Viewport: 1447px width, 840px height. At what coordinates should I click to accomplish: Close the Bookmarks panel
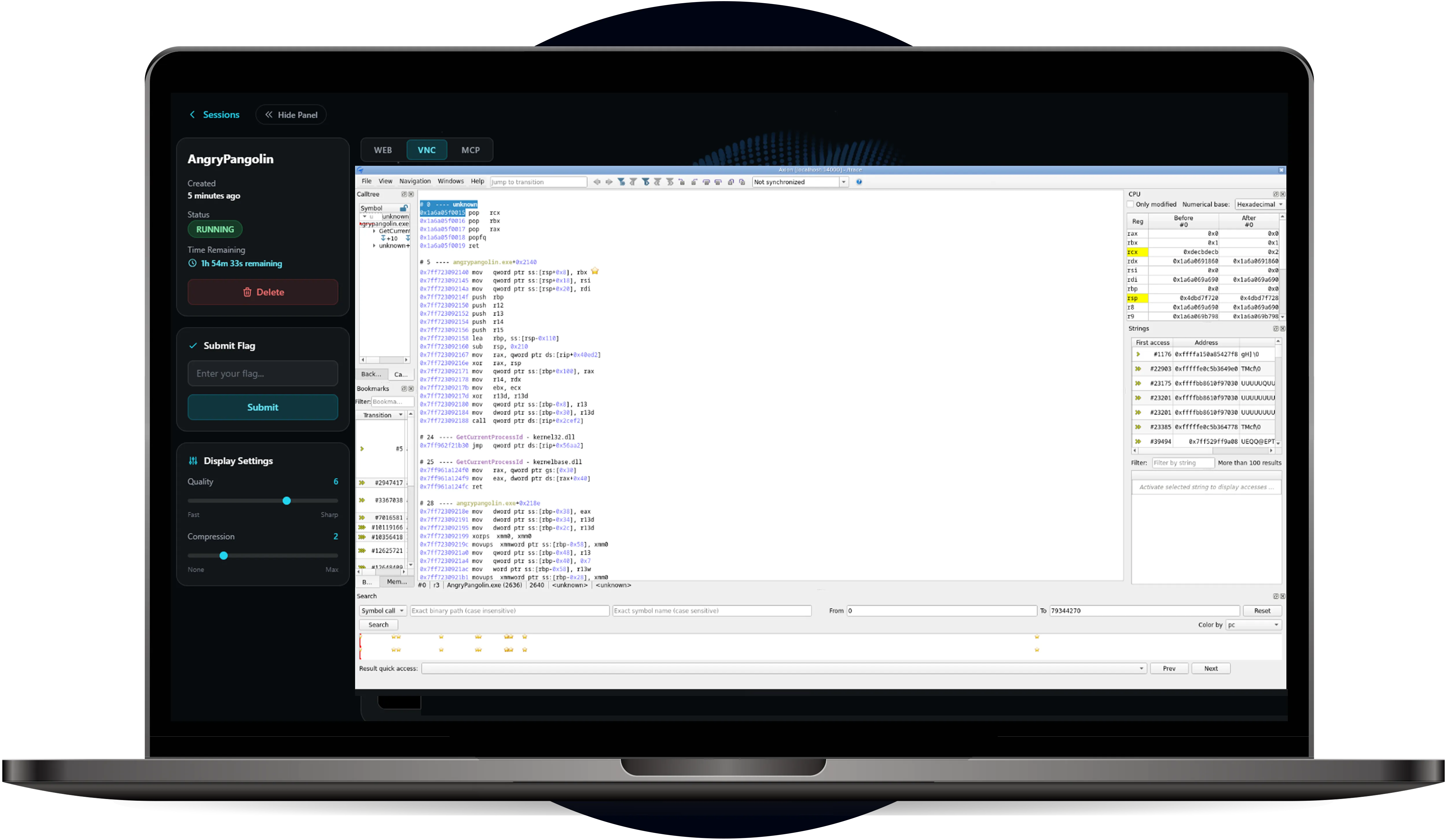point(411,389)
